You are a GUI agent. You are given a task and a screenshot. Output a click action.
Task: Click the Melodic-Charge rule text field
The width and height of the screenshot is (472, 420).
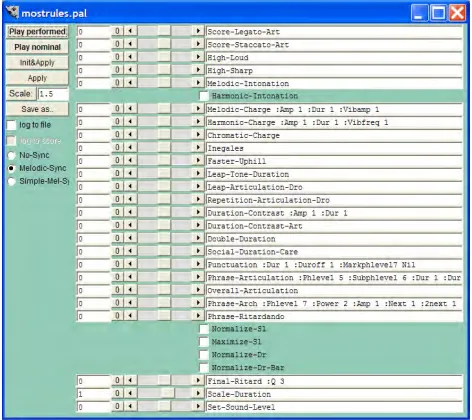point(334,109)
